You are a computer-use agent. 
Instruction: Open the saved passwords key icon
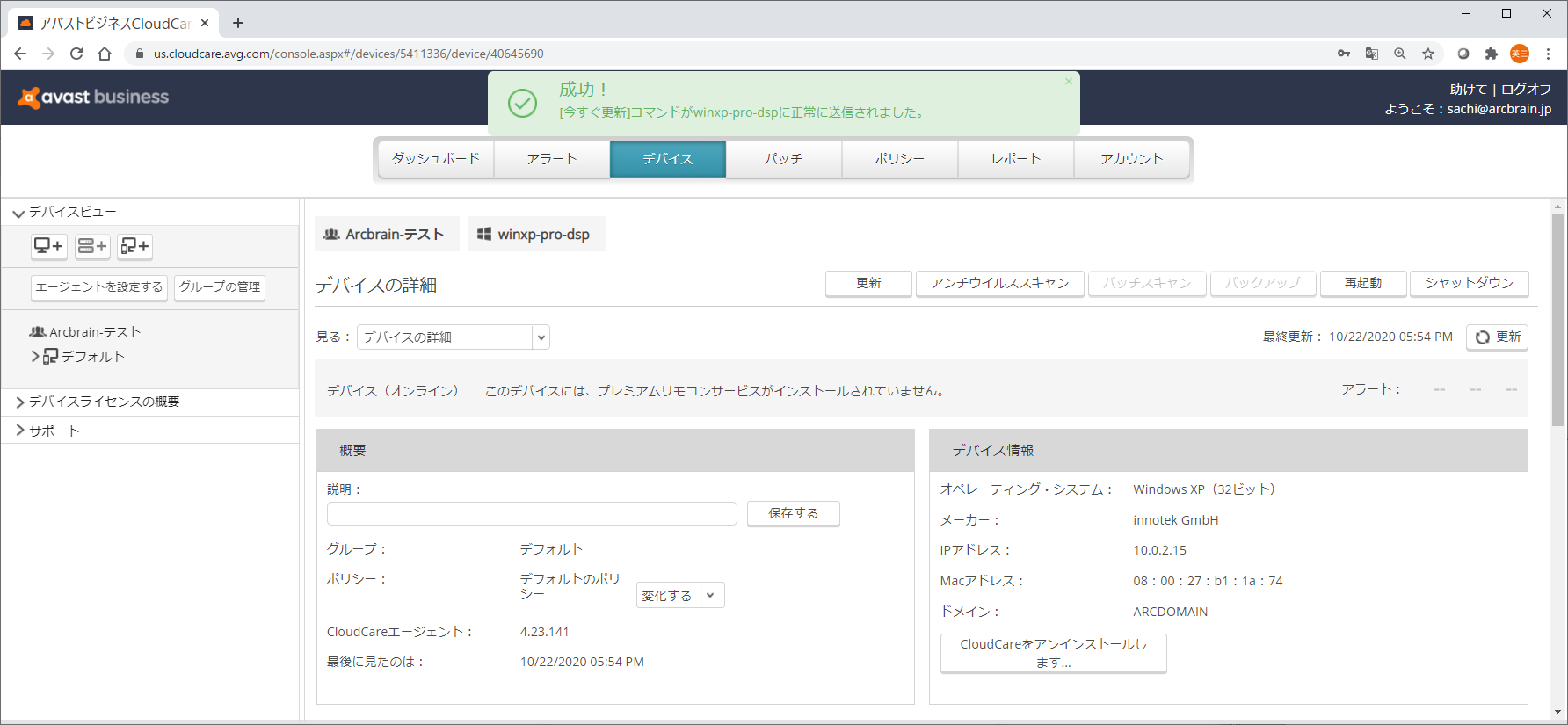click(1344, 54)
